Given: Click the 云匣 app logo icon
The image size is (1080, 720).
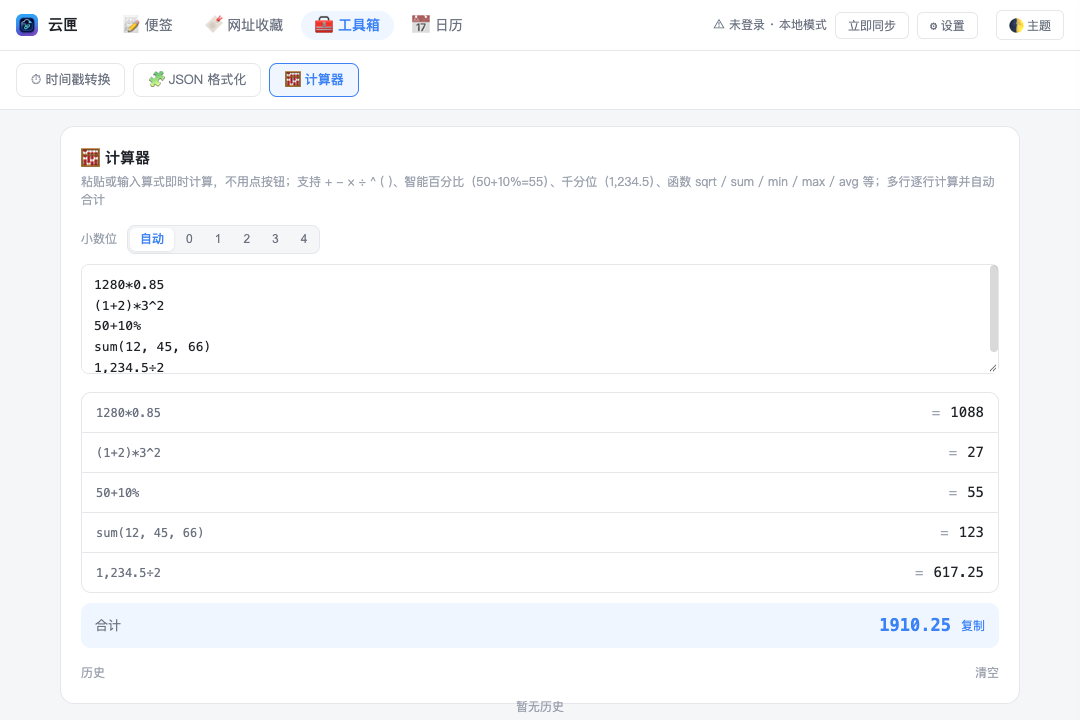Looking at the screenshot, I should [27, 25].
